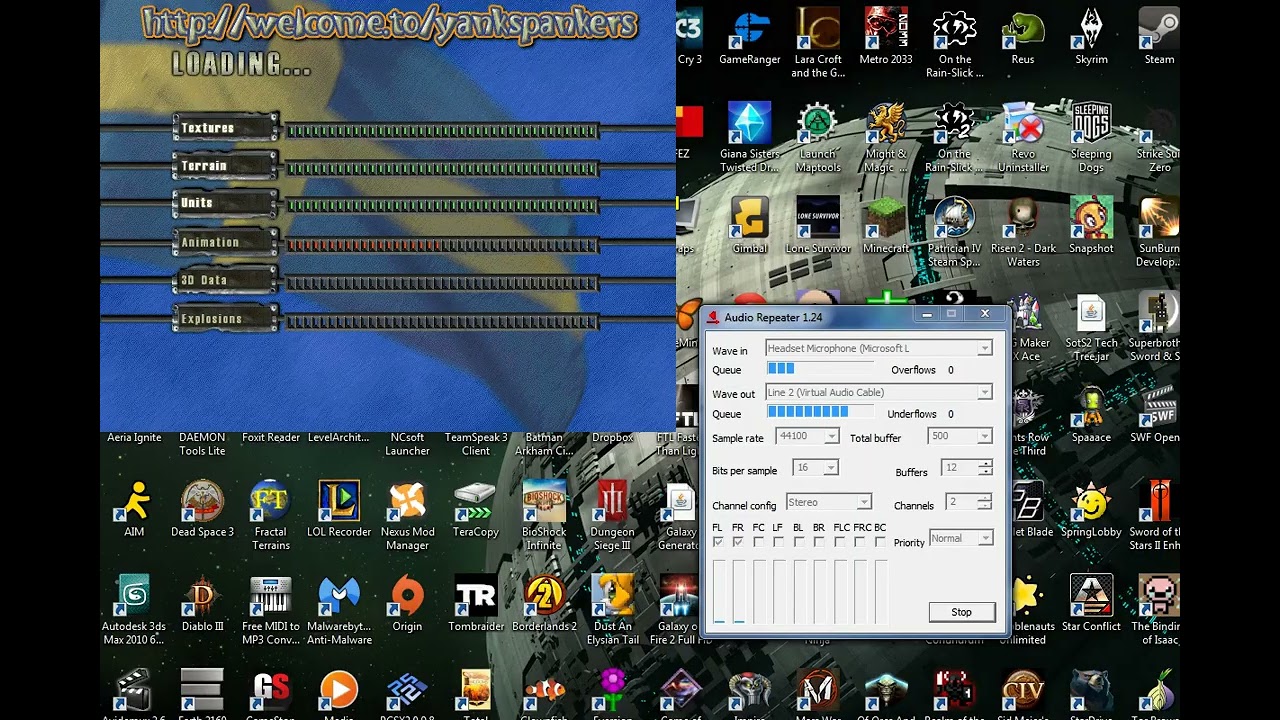Open Autodesk 3ds Max 2010 shortcut

(x=134, y=610)
